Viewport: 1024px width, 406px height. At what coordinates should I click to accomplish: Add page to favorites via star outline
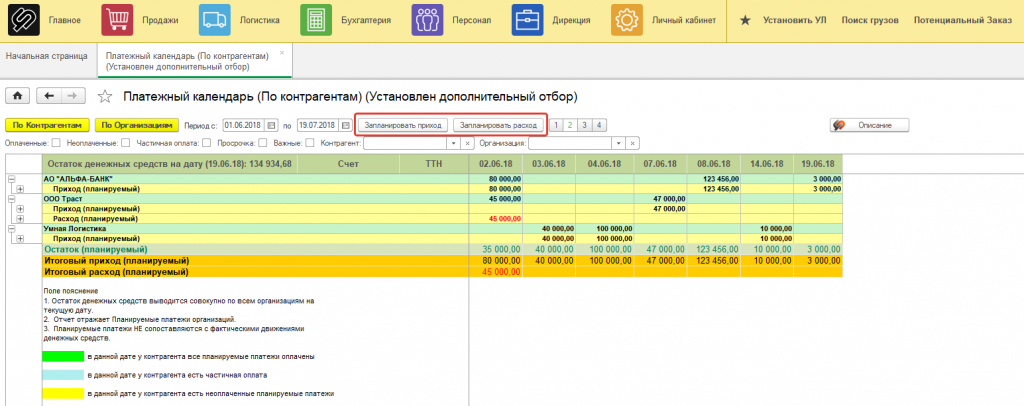[104, 97]
